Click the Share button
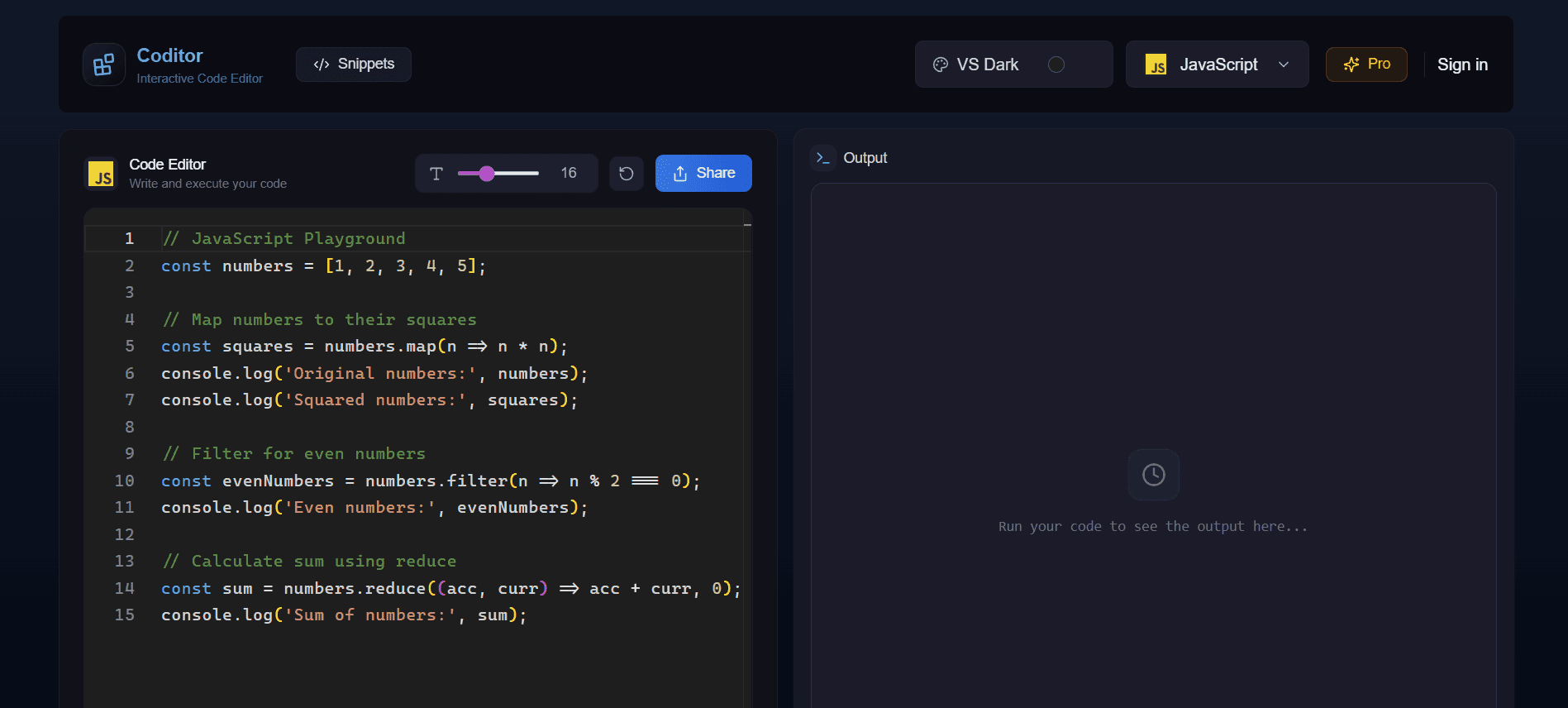 click(x=703, y=174)
